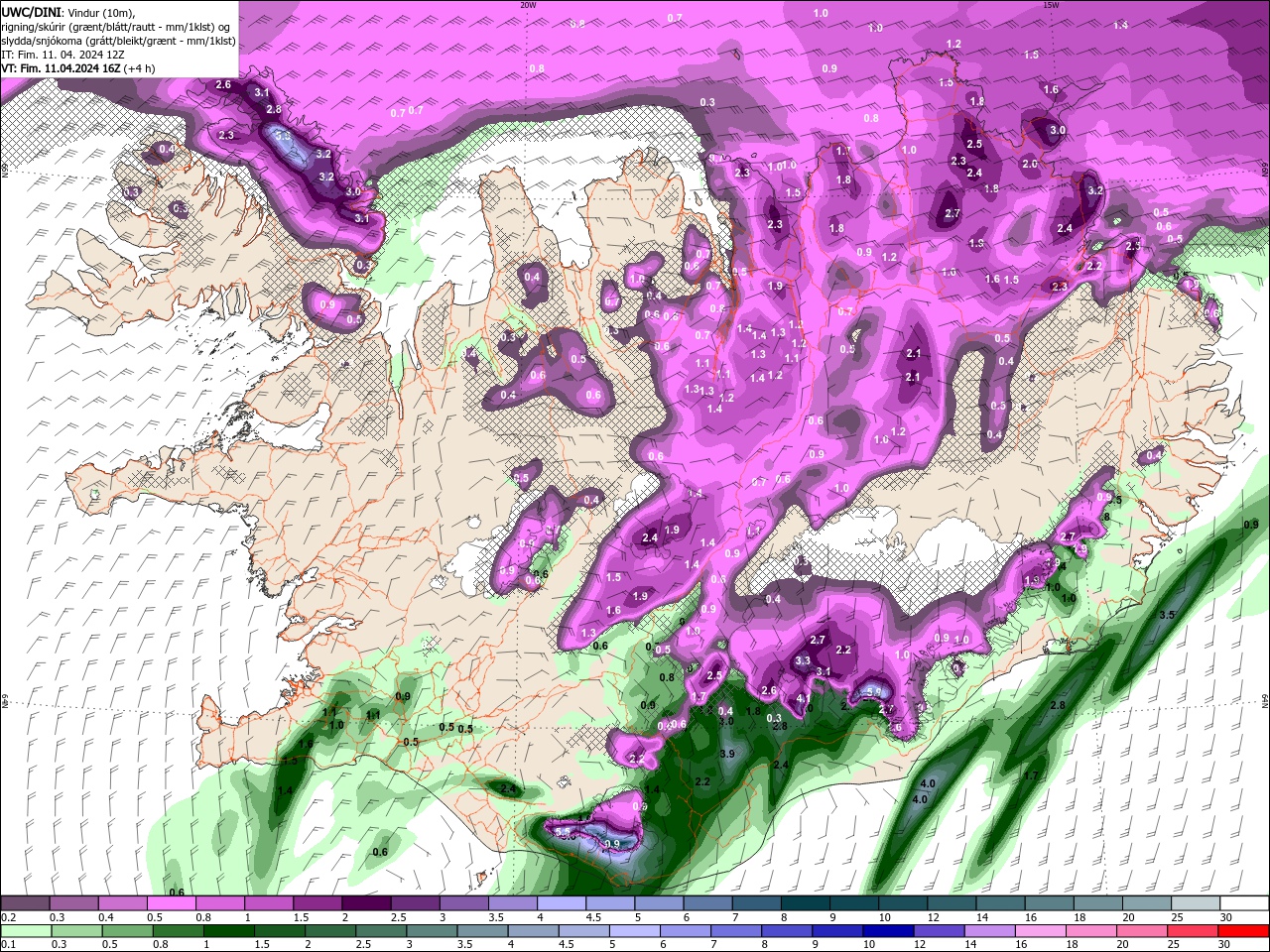Pick the 1.5 swatch on the purple snow scale
The width and height of the screenshot is (1270, 952).
click(x=317, y=903)
